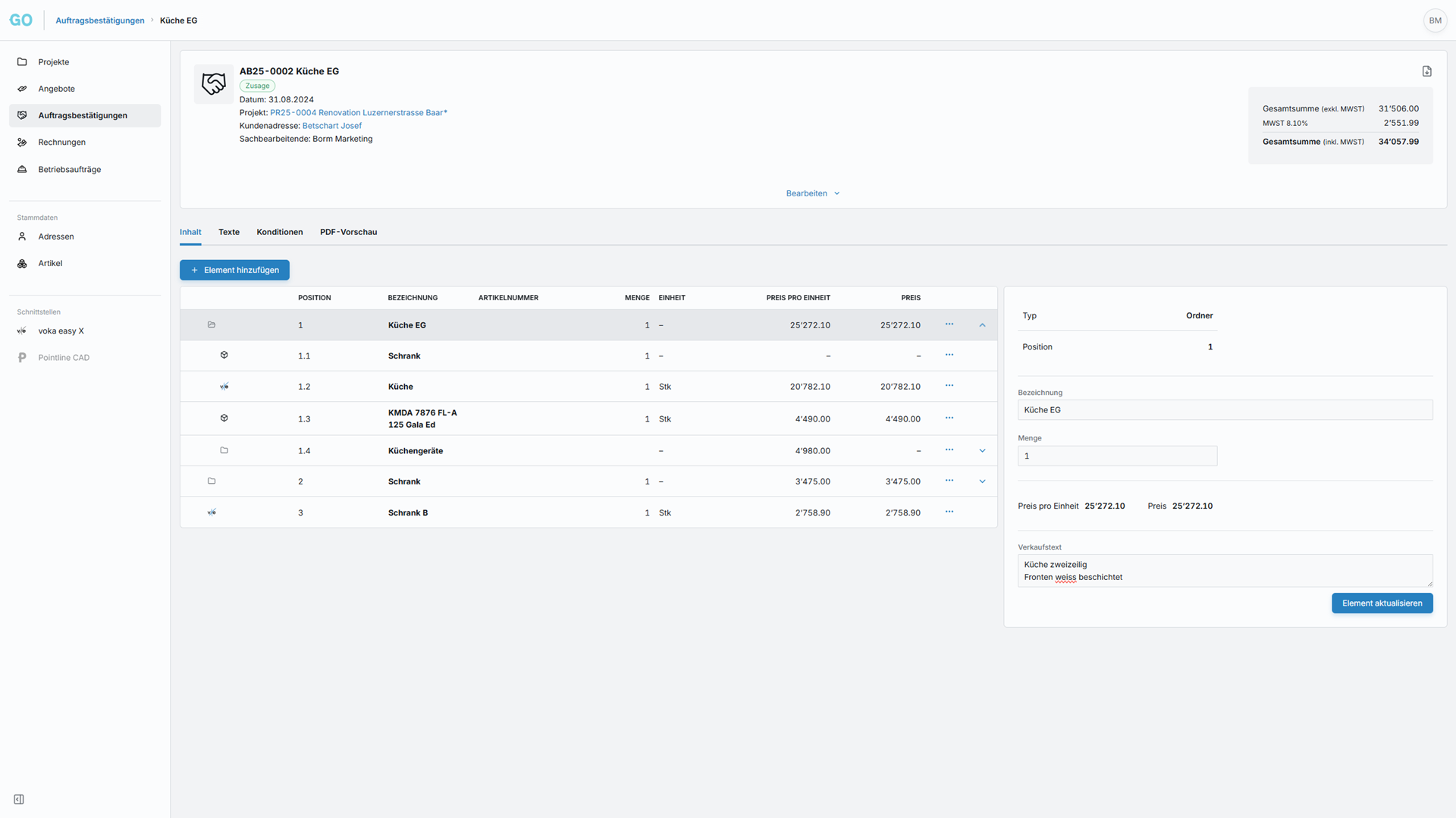The image size is (1456, 818).
Task: Open three-dot menu for Küche EG row
Action: click(949, 324)
